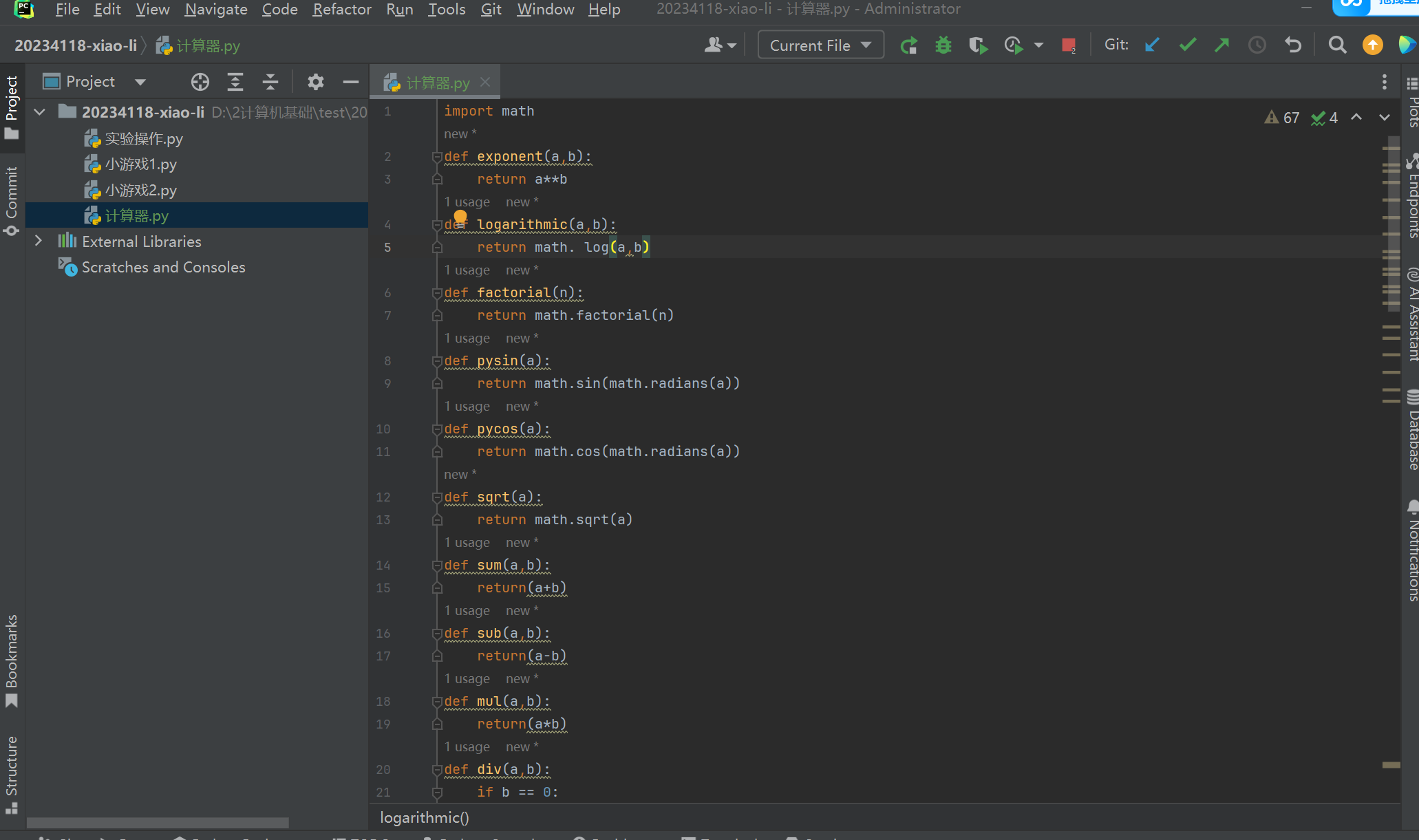Click the Rerun green arrow icon

click(x=908, y=45)
